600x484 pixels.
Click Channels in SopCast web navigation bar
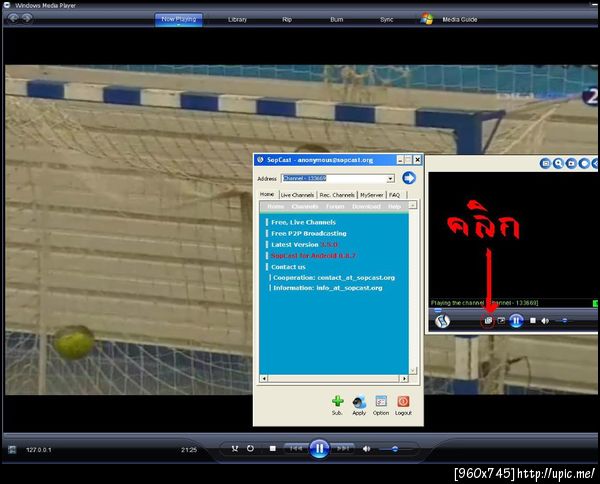pos(305,207)
